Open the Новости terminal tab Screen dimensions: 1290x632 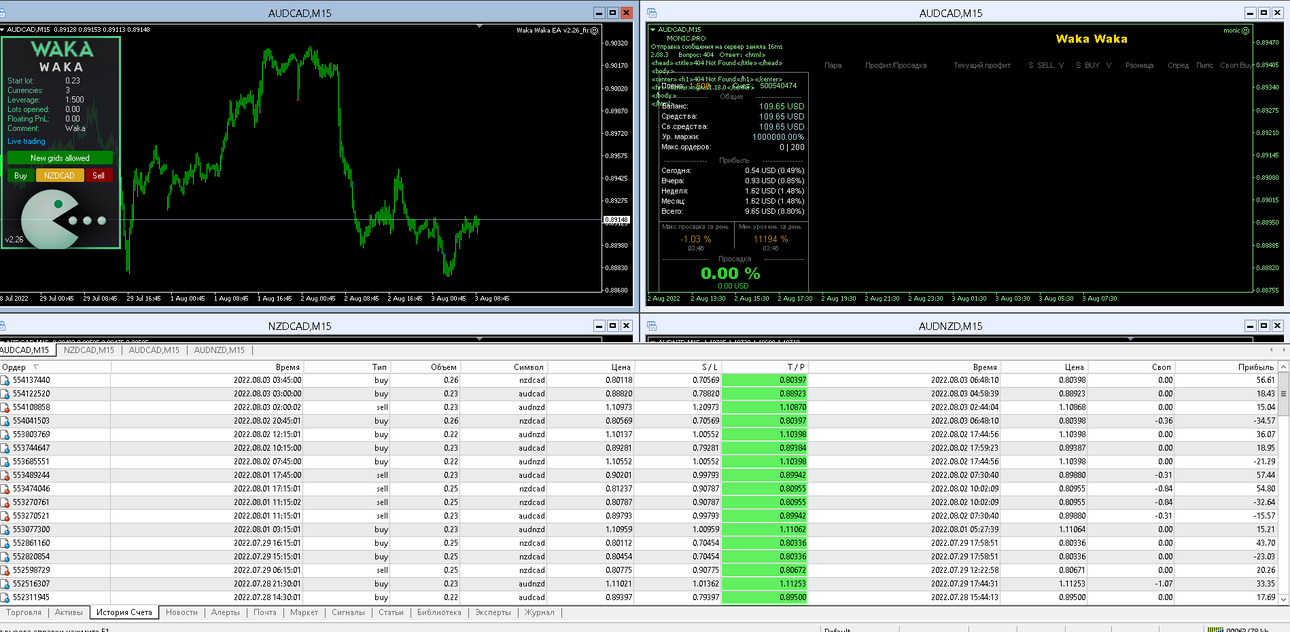pyautogui.click(x=181, y=612)
